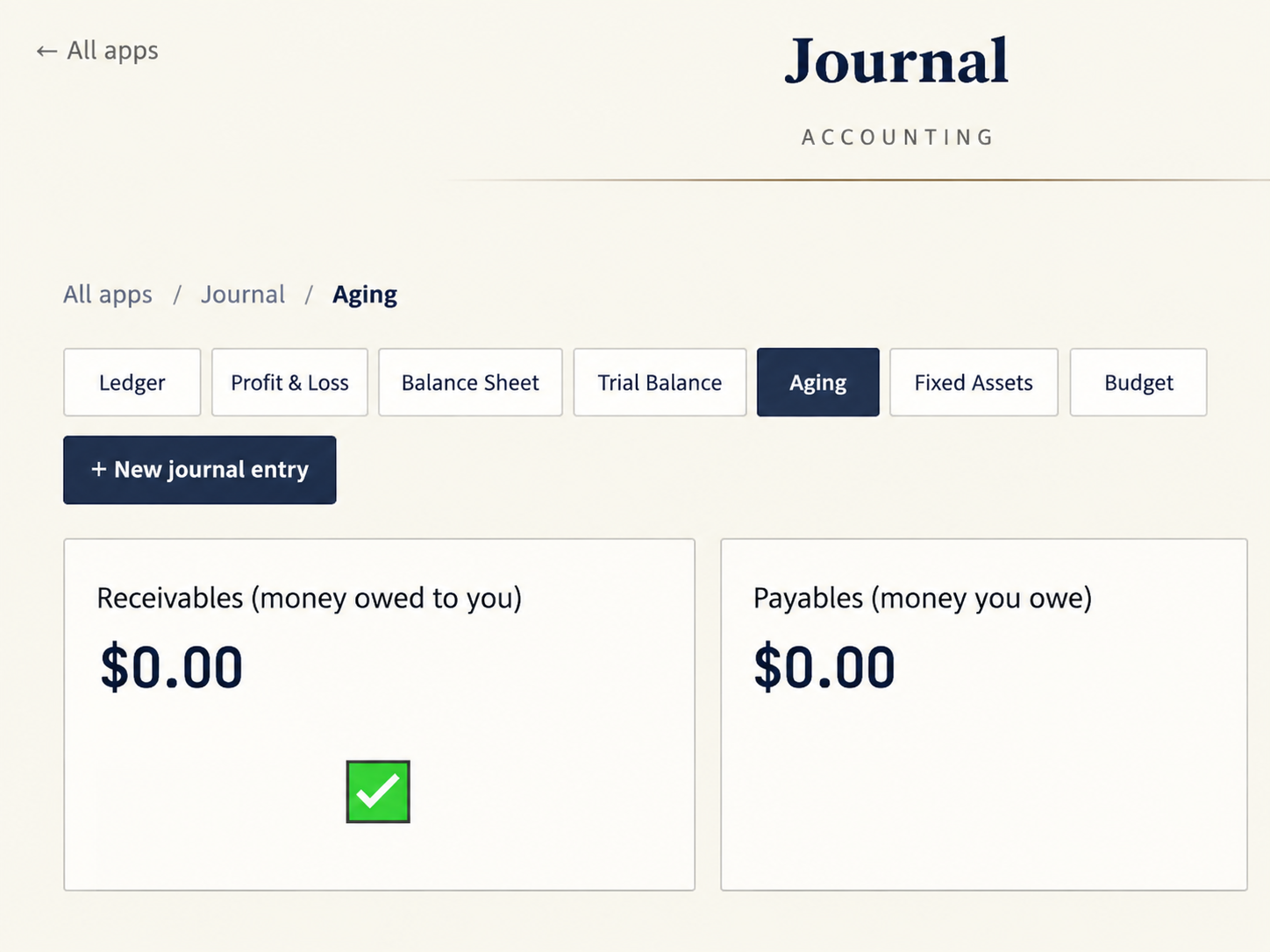1270x952 pixels.
Task: Click the Journal page title
Action: point(896,61)
